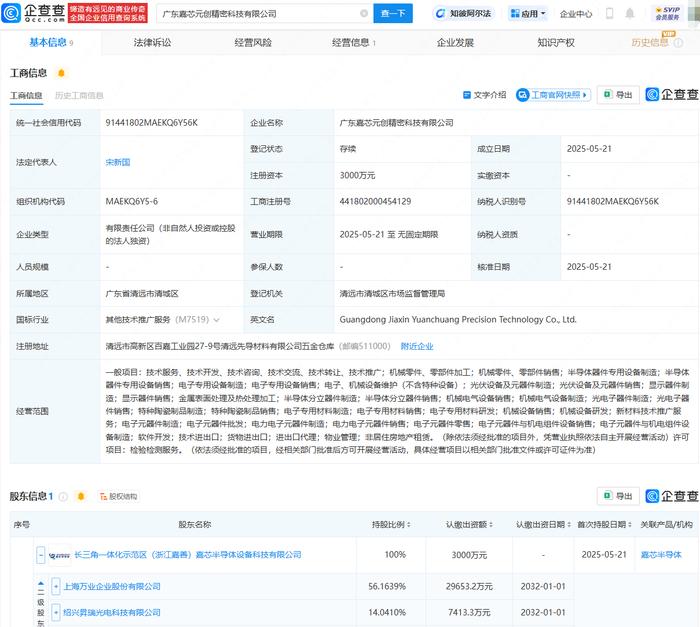Go to 企业中心
The image size is (700, 627).
[575, 14]
